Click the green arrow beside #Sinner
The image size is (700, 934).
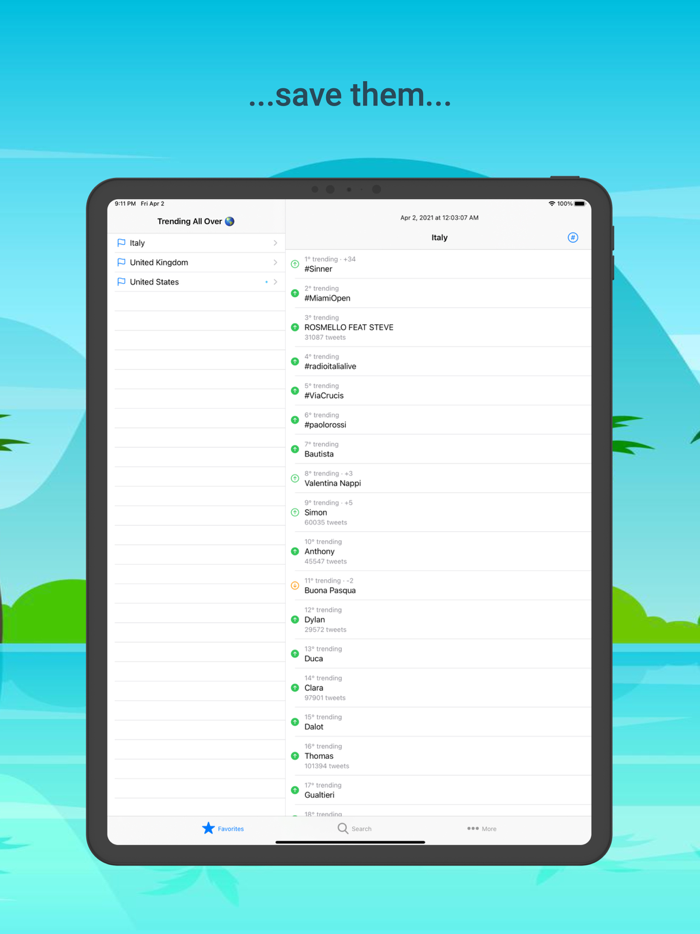(295, 264)
